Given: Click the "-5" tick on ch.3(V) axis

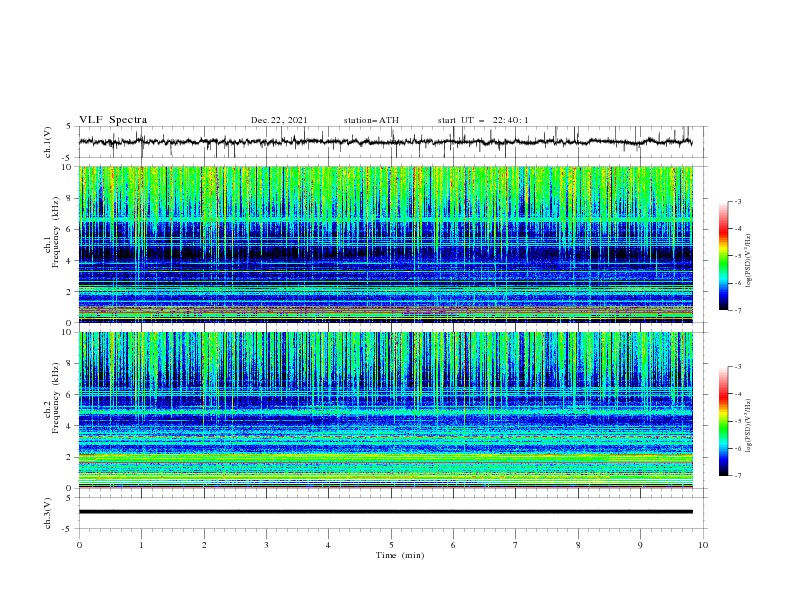Looking at the screenshot, I should pyautogui.click(x=67, y=529).
